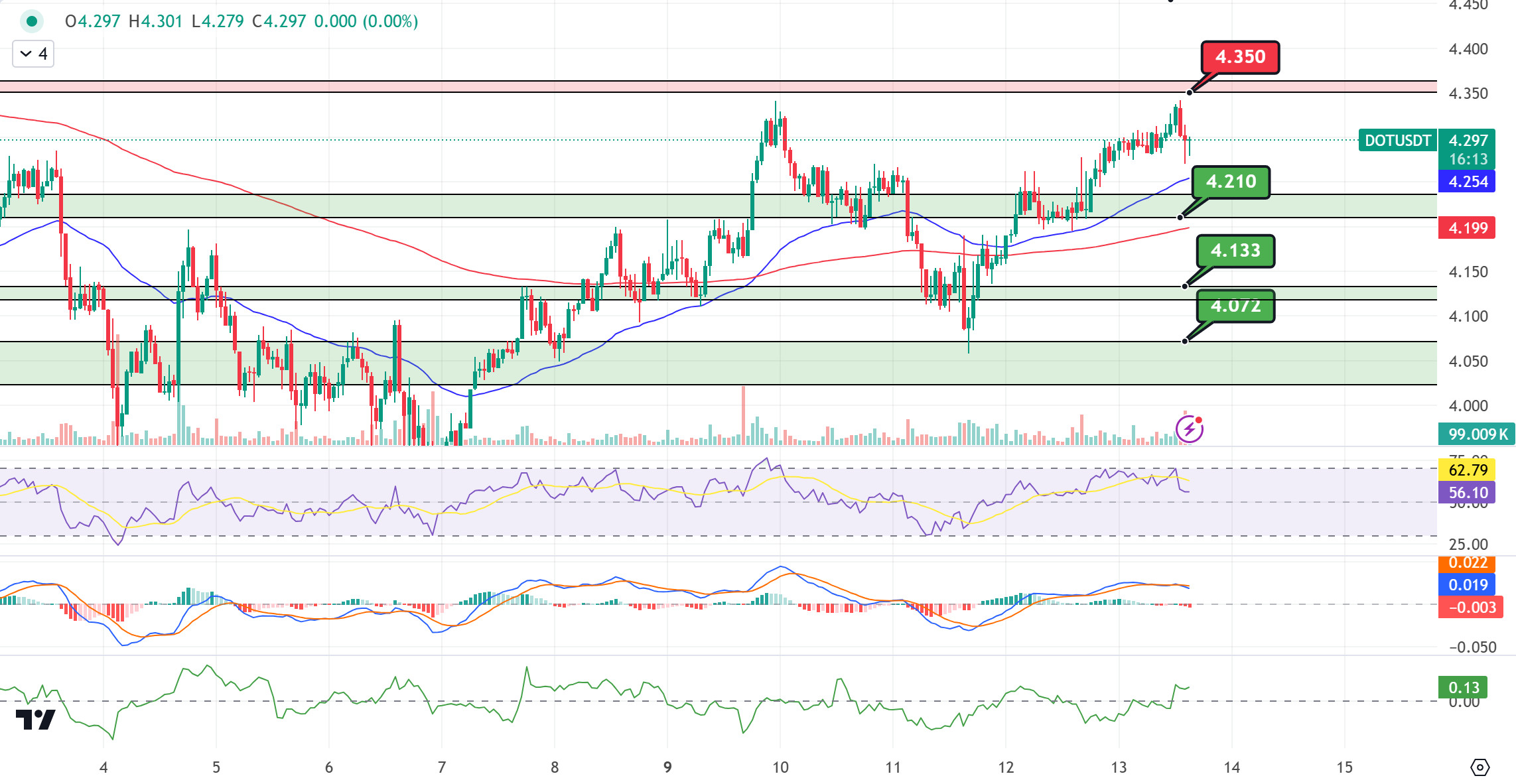Click the 4.400 price scale label
1516x784 pixels.
[1468, 49]
